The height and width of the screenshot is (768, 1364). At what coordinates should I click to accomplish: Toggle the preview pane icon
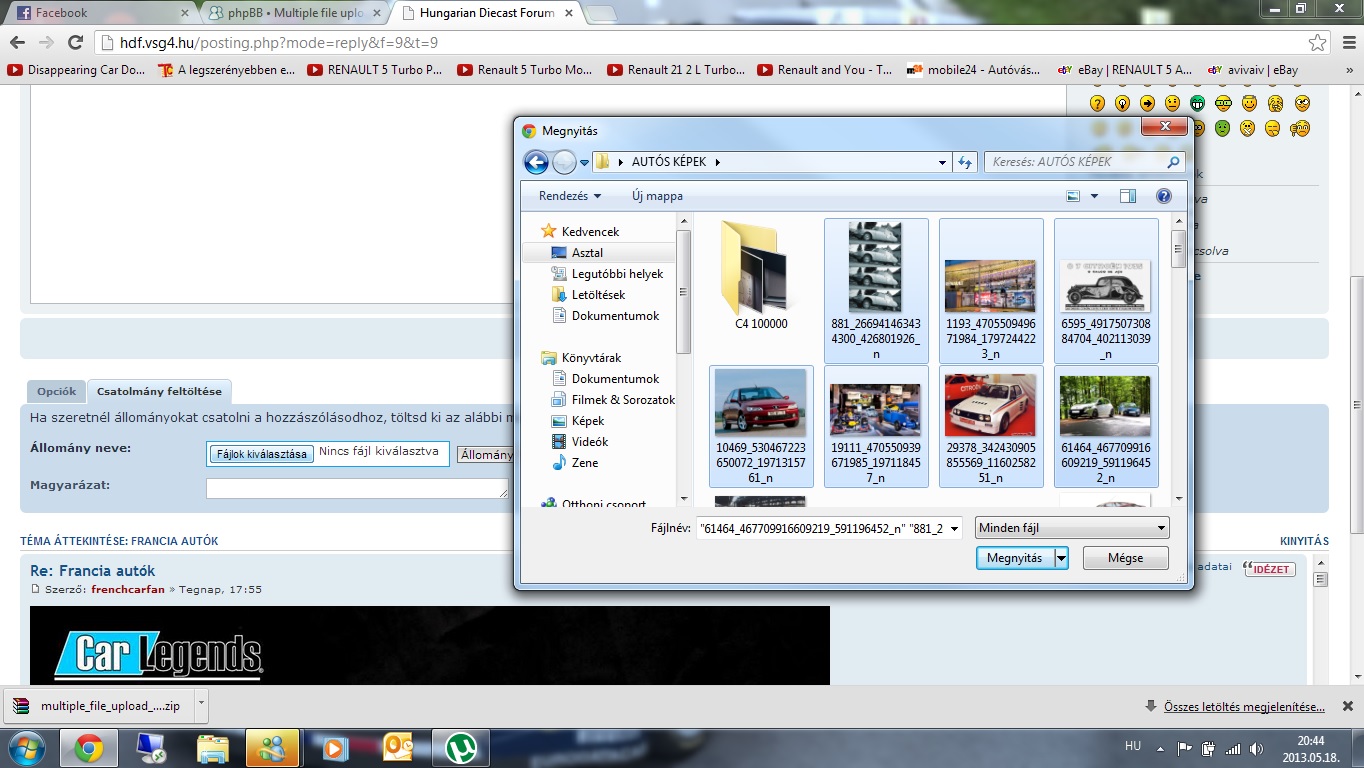pos(1128,196)
